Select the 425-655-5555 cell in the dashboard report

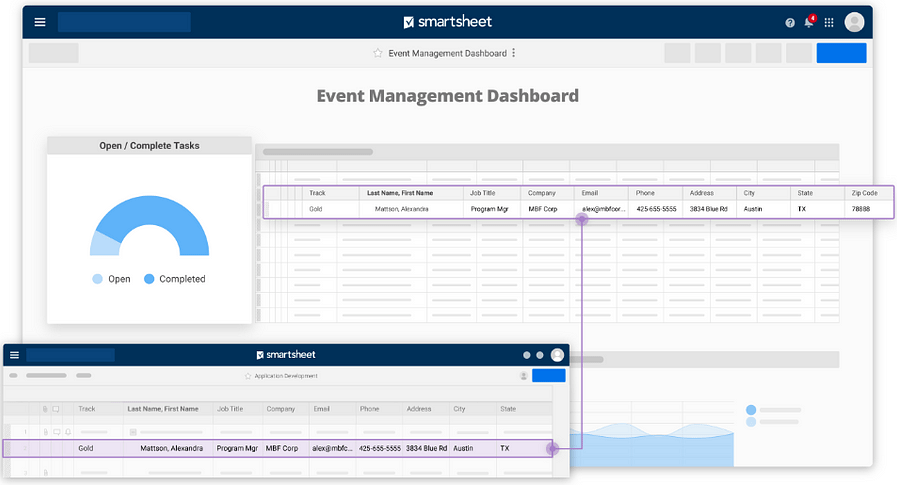pyautogui.click(x=656, y=209)
